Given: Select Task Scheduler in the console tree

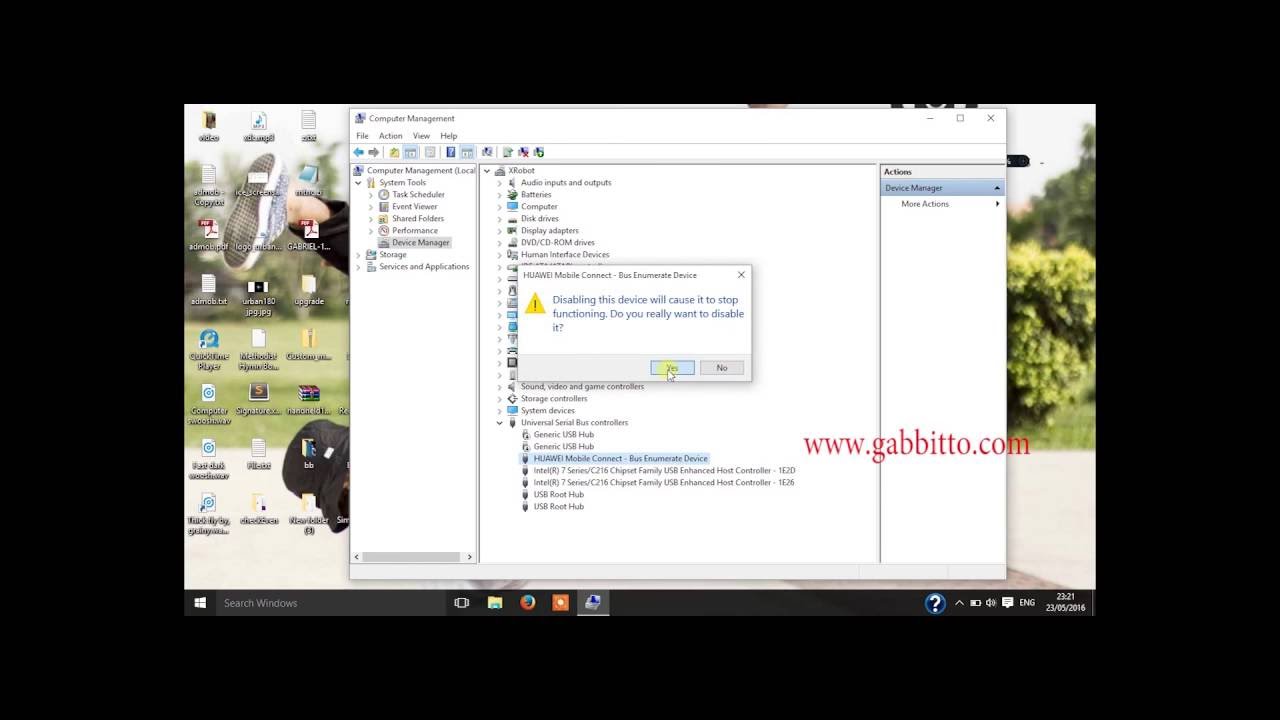Looking at the screenshot, I should (x=418, y=195).
